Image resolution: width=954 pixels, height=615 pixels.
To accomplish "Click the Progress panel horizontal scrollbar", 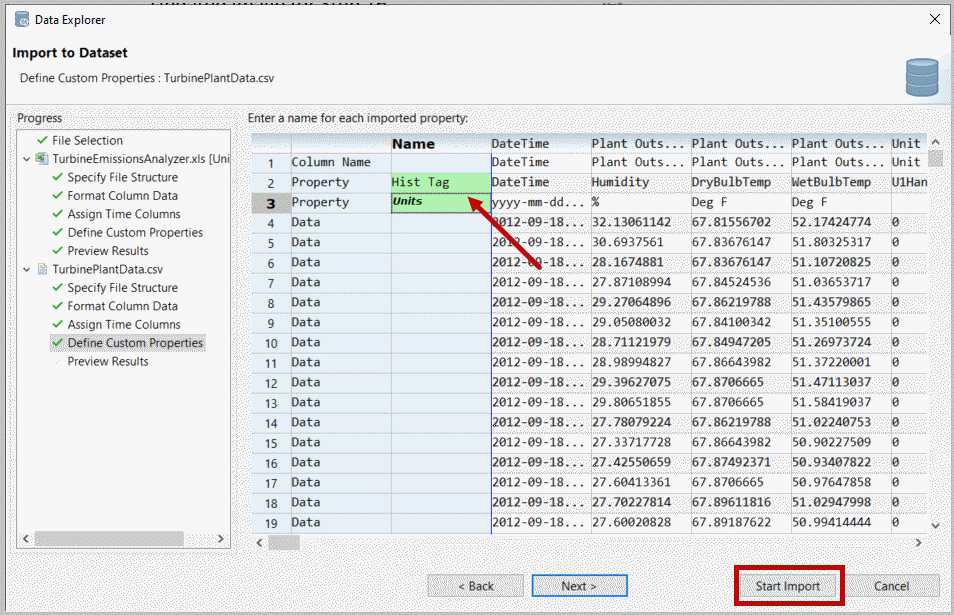I will tap(100, 538).
